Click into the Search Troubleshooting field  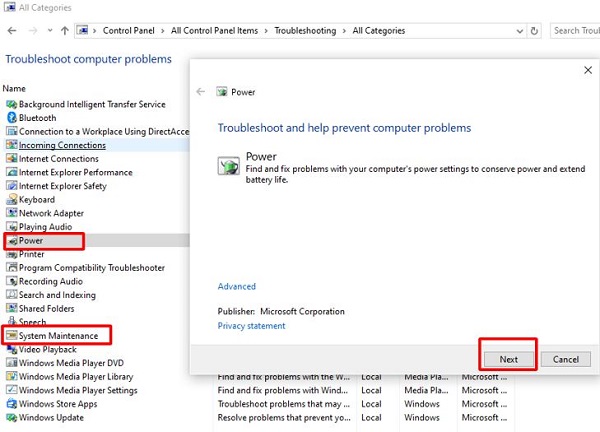575,31
